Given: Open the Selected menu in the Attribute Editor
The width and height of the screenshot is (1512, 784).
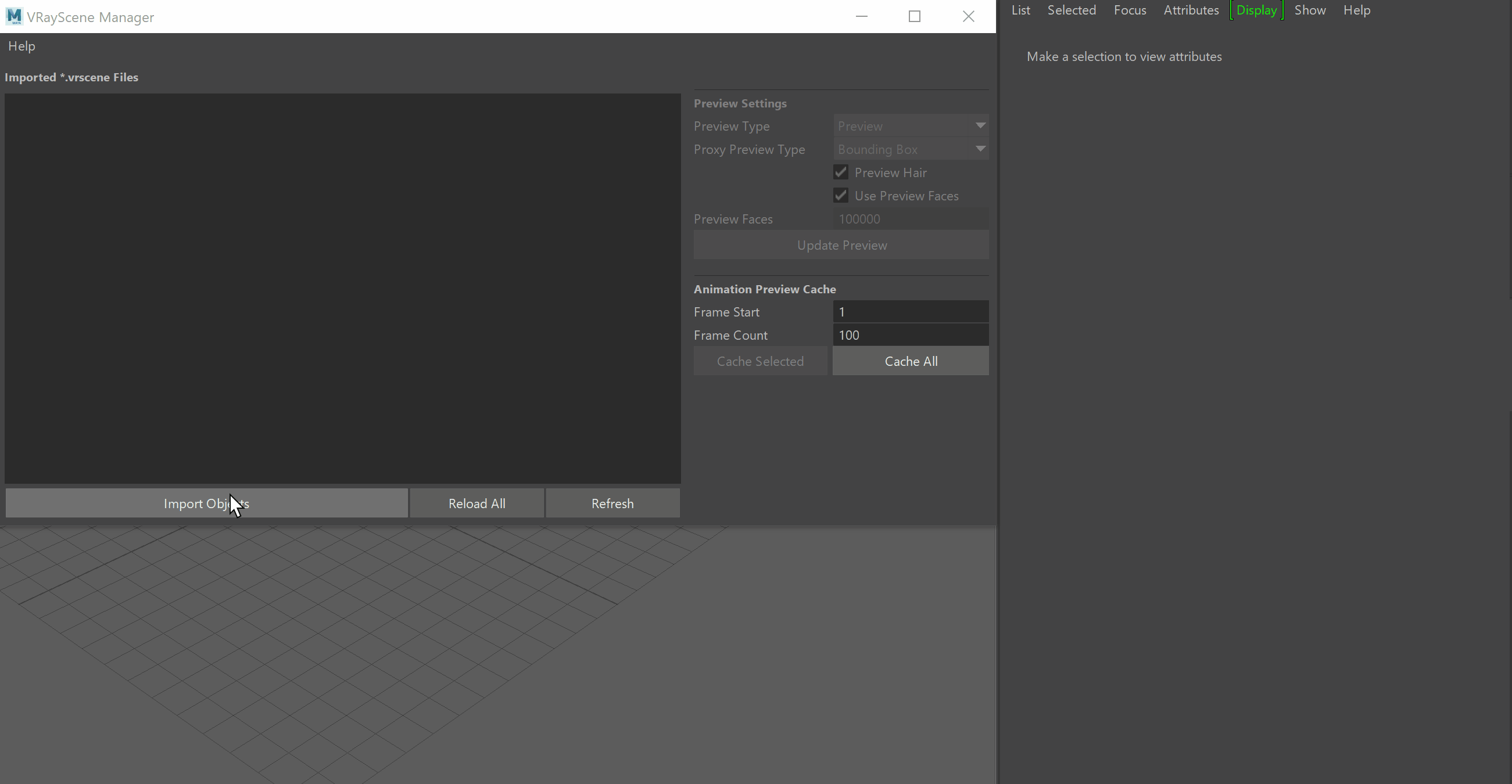Looking at the screenshot, I should [1071, 10].
